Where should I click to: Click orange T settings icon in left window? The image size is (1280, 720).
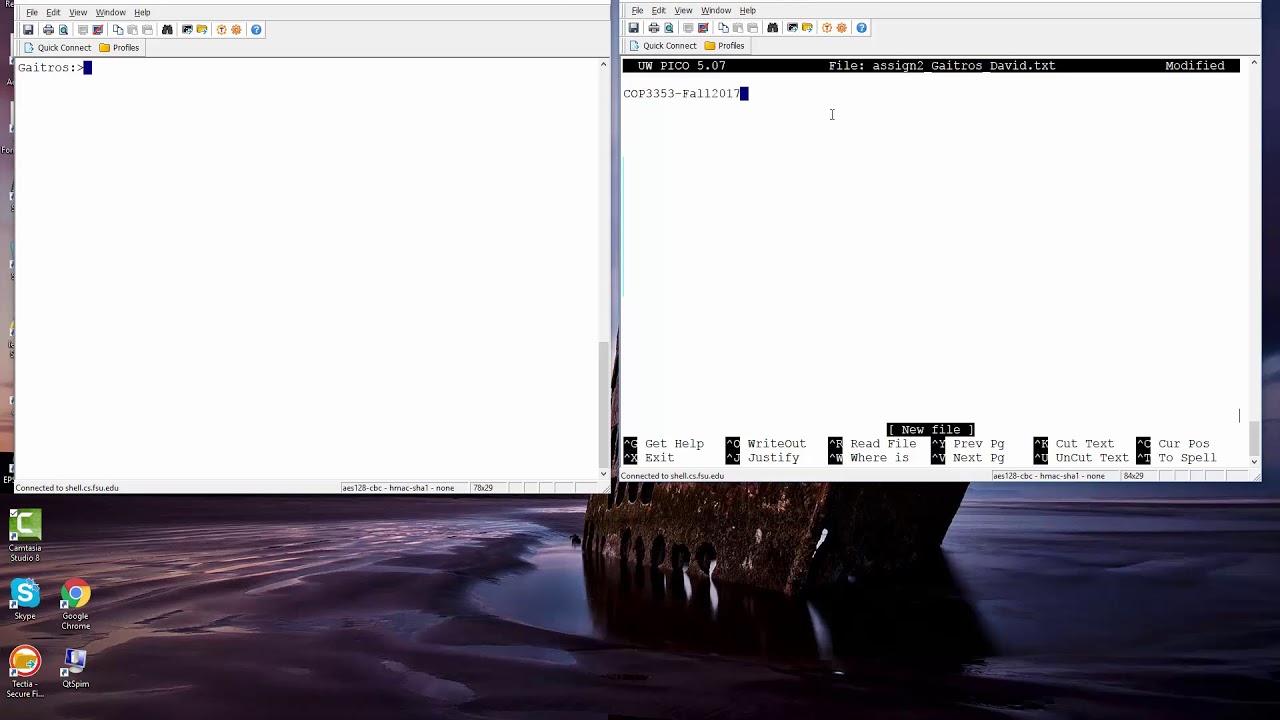(x=221, y=30)
